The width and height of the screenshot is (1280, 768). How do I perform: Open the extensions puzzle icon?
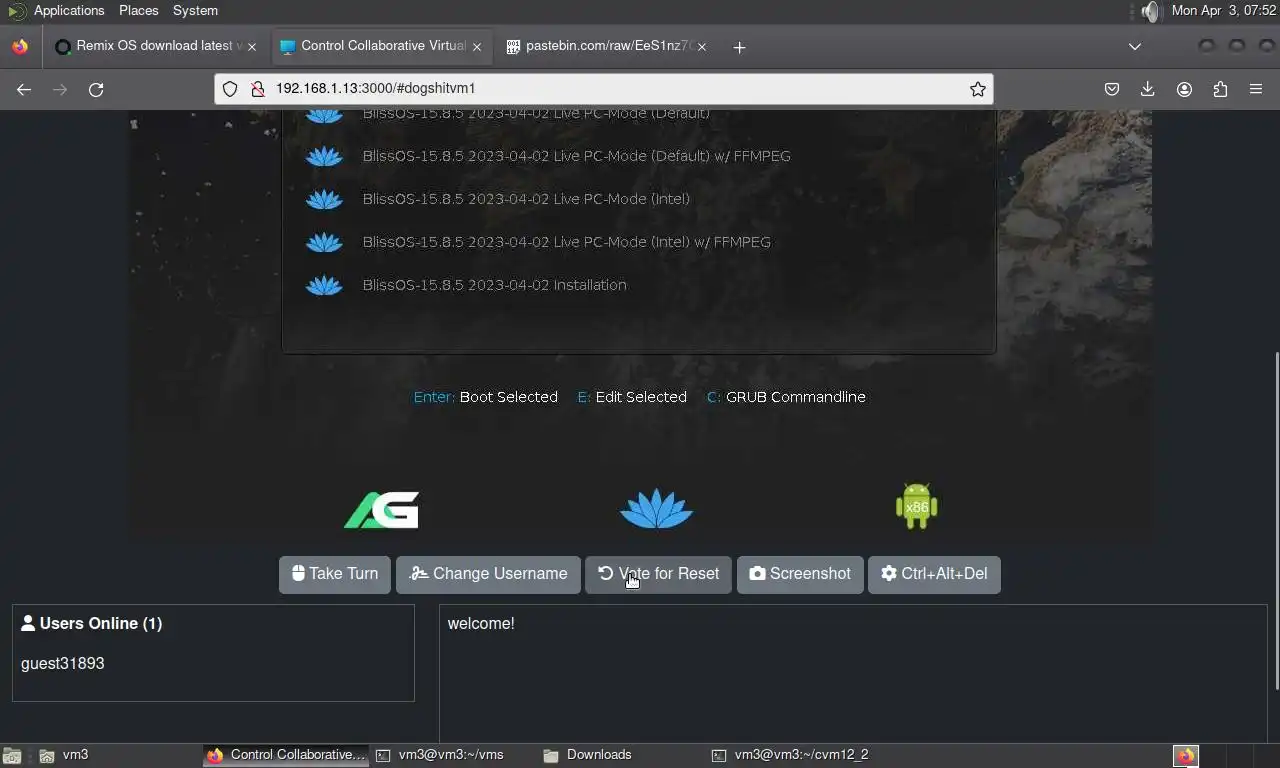[x=1220, y=89]
